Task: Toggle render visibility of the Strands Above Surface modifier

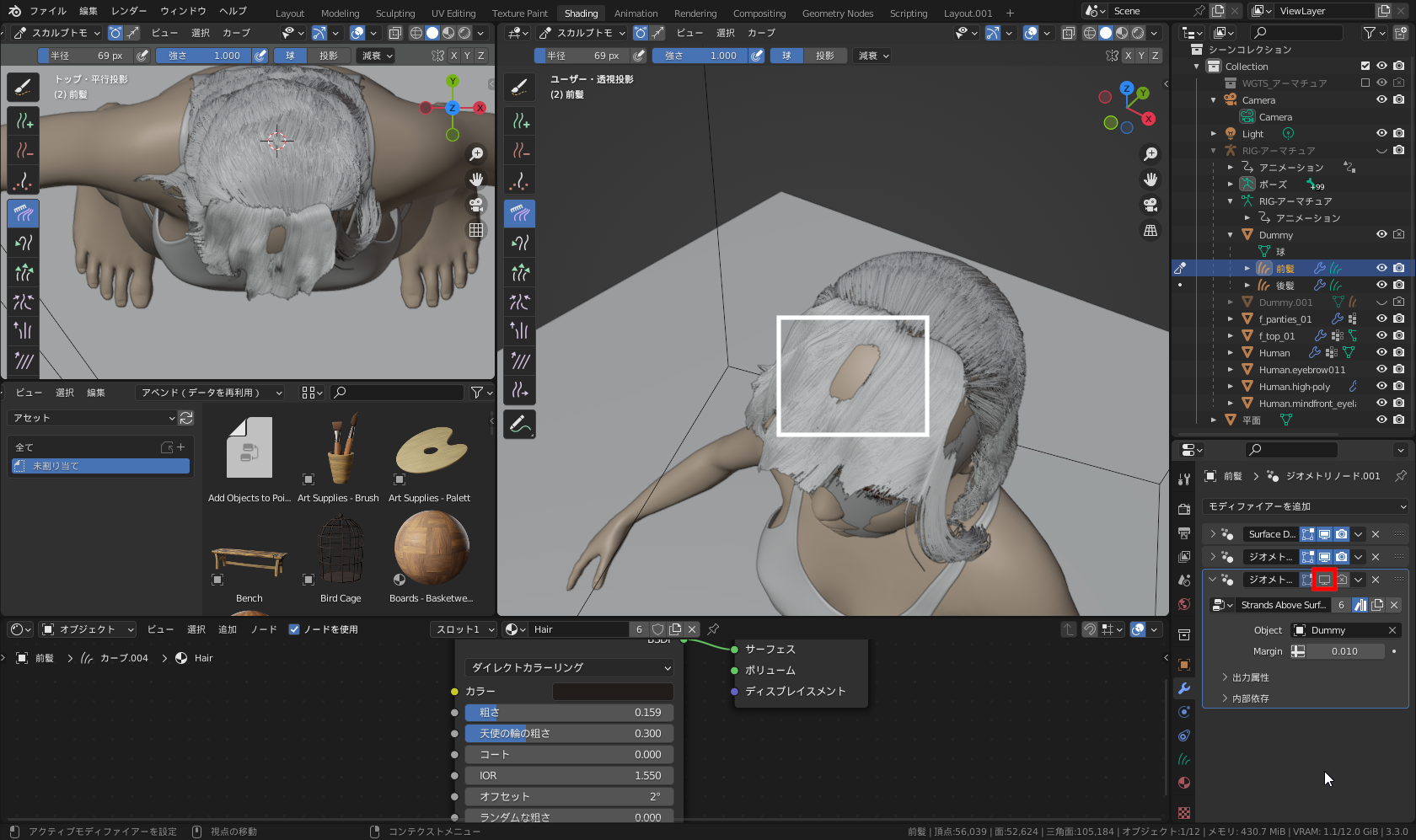Action: 1342,580
